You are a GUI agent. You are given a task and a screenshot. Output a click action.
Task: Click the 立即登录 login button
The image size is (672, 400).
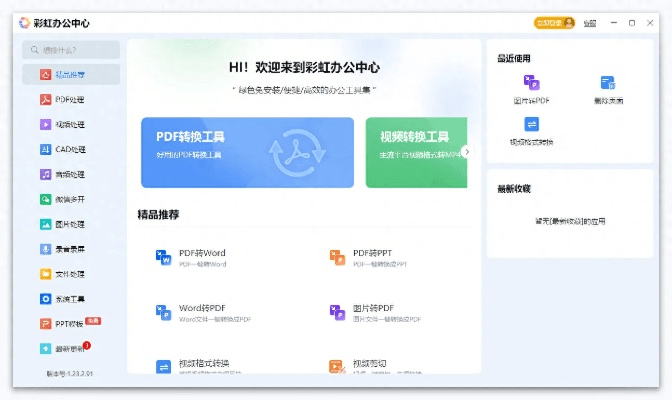click(x=554, y=23)
